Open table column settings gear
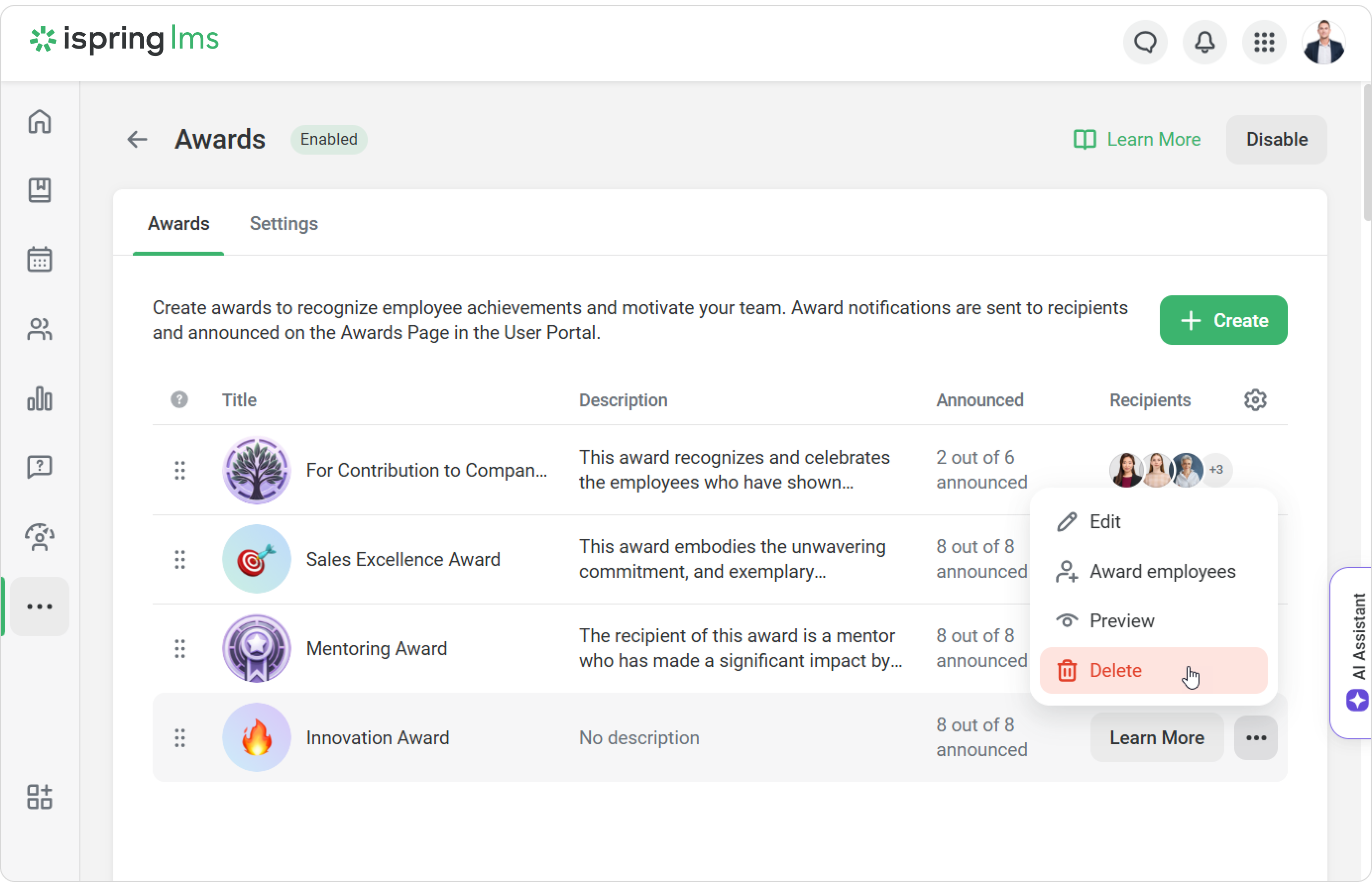 [1255, 400]
